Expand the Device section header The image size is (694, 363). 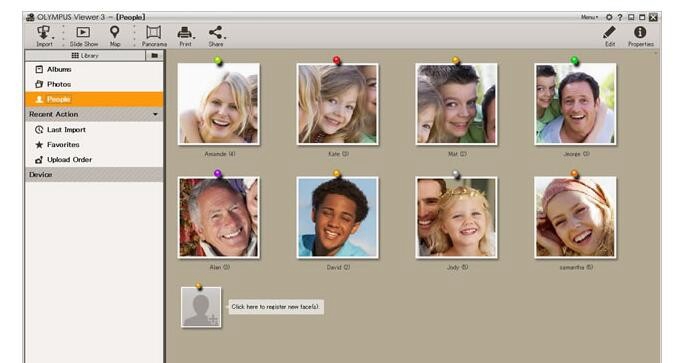click(x=94, y=174)
